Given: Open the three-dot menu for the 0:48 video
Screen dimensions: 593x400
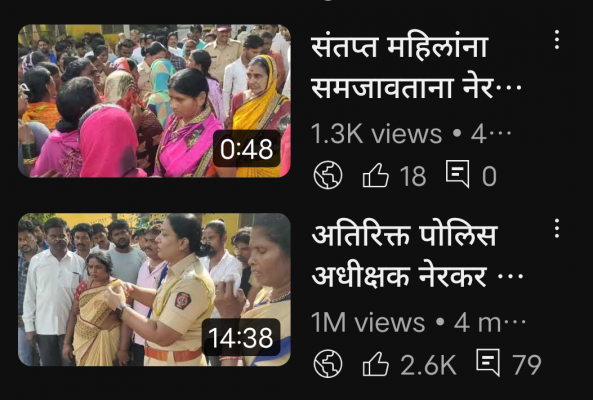Looking at the screenshot, I should (x=557, y=40).
